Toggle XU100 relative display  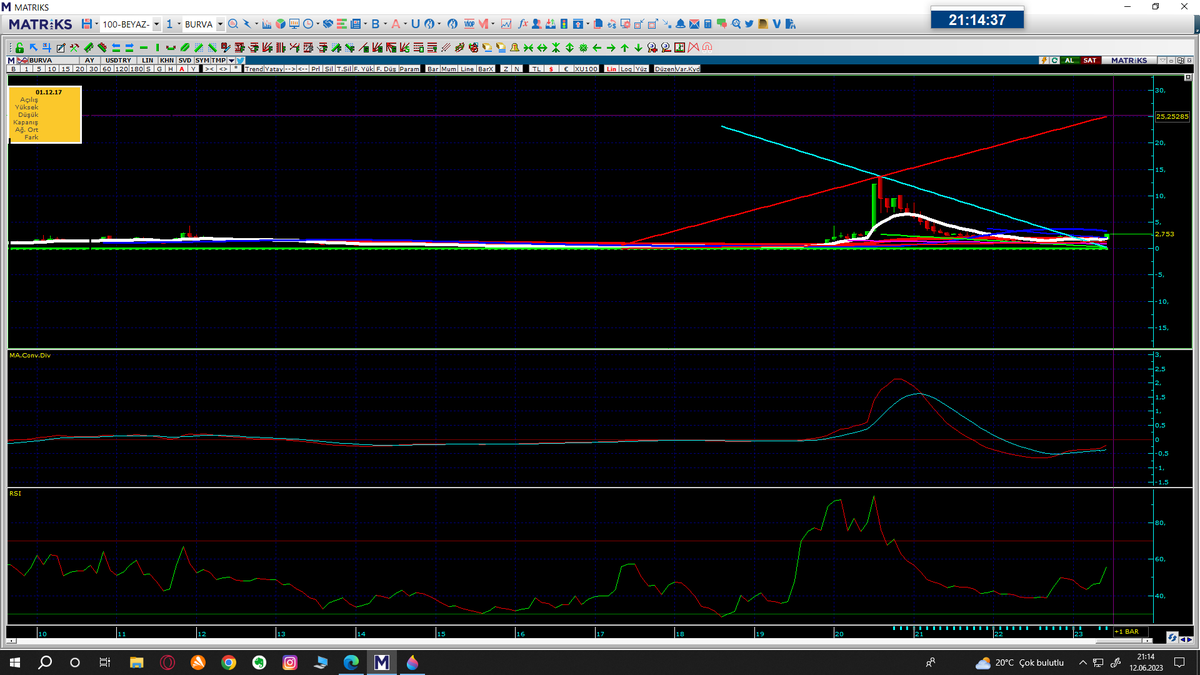click(x=587, y=69)
